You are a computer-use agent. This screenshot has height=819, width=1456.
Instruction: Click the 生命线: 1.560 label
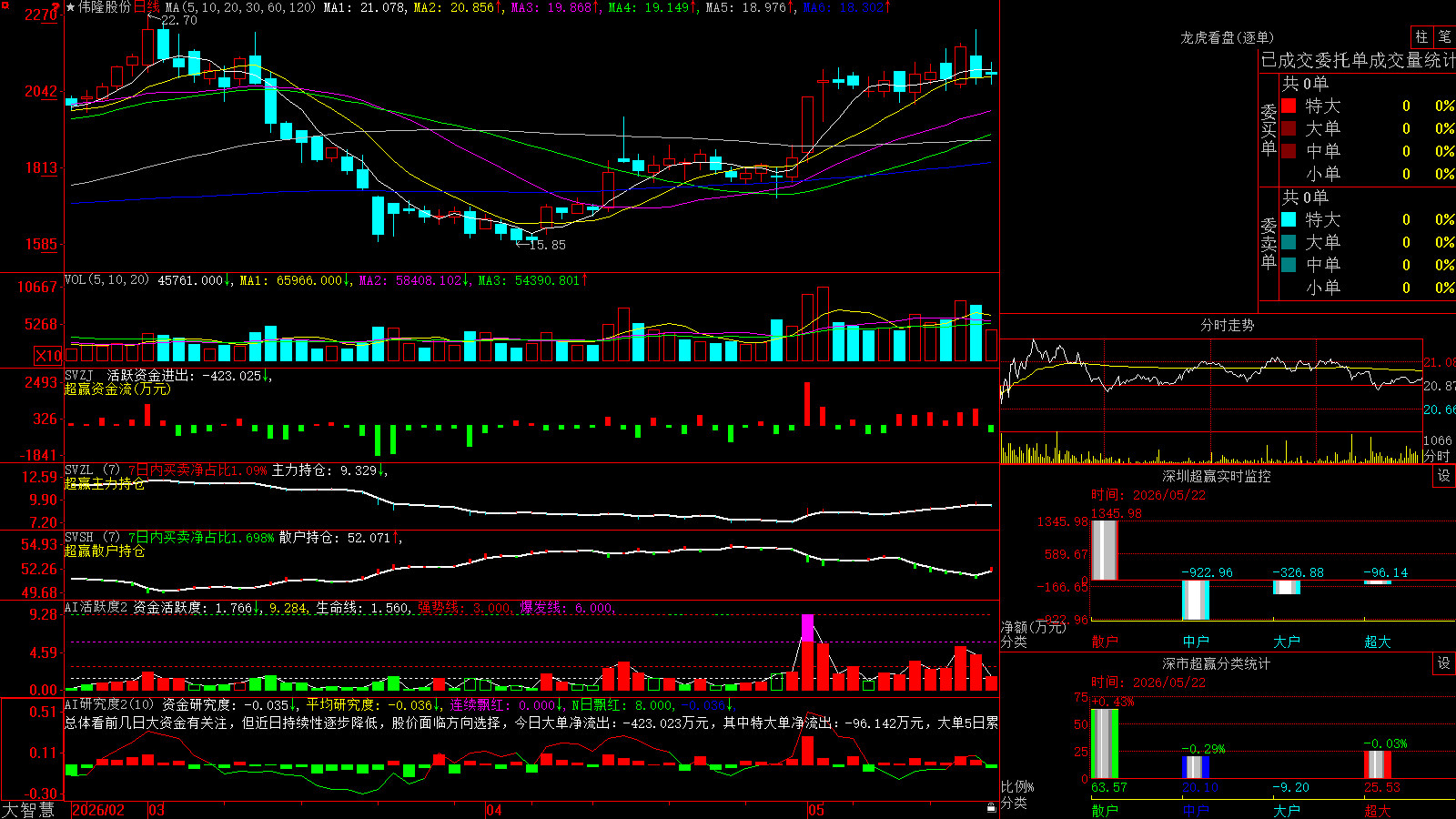362,607
